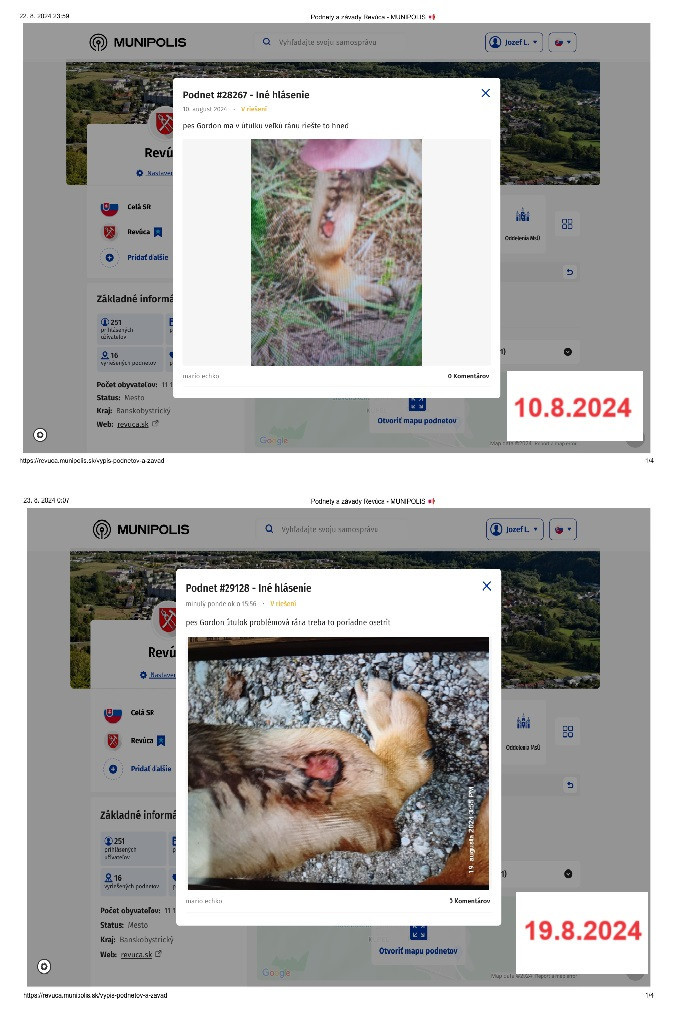
Task: Toggle Revúca bookmark in 10.8.2024 screenshot
Action: [158, 232]
